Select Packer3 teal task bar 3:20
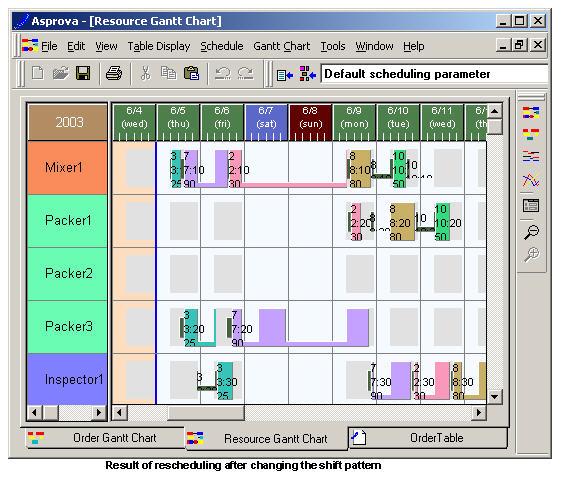This screenshot has width=561, height=477. coord(190,328)
